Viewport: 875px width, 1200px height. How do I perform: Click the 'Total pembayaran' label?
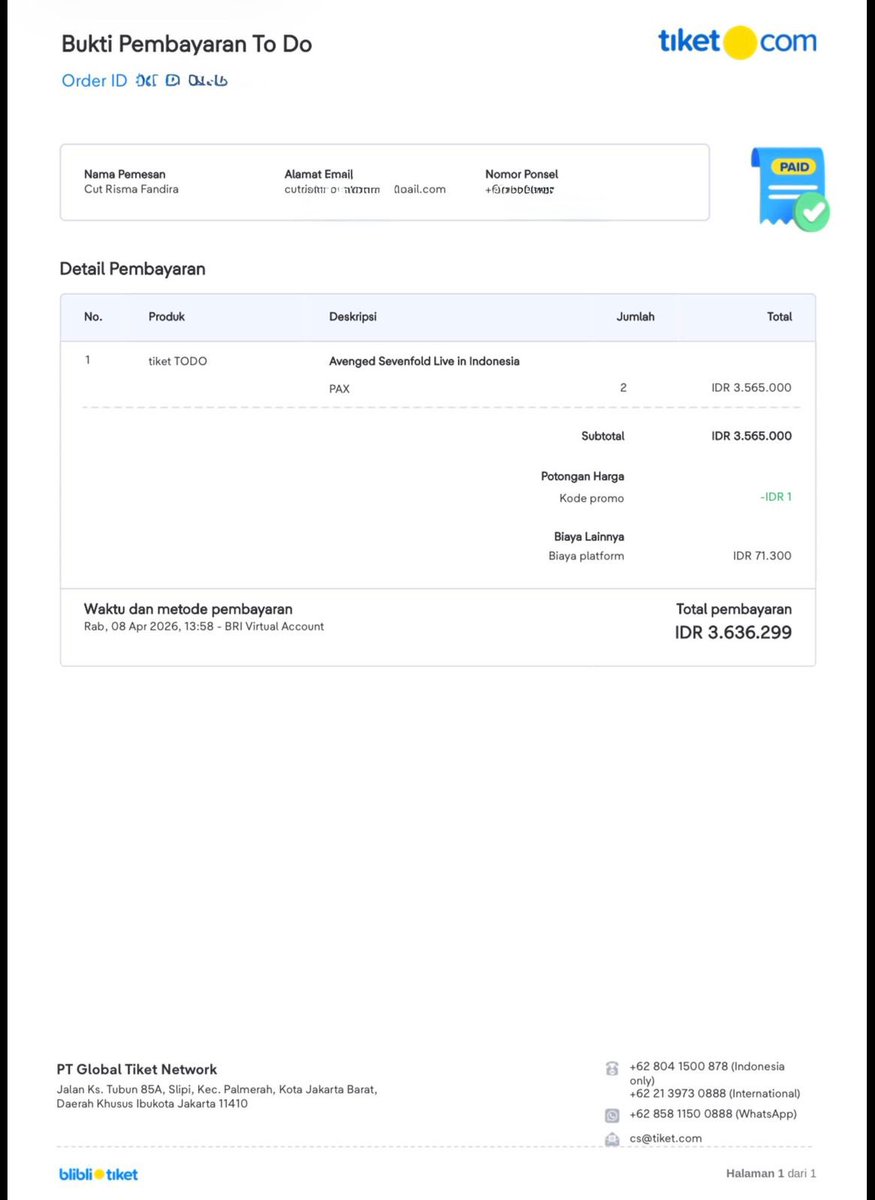point(734,609)
